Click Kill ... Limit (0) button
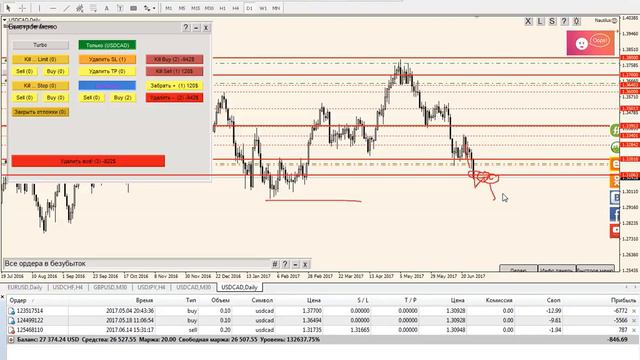Screen dimensions: 640x360 pyautogui.click(x=40, y=59)
